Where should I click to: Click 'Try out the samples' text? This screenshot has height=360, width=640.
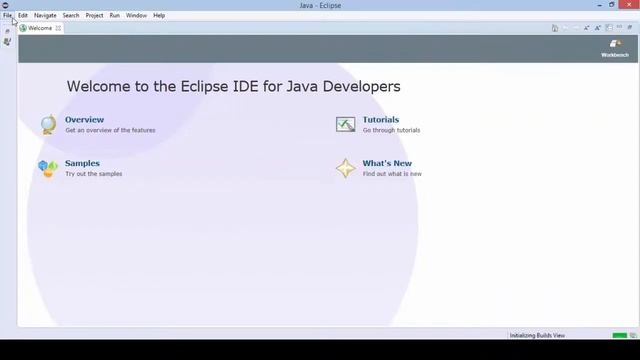(93, 174)
